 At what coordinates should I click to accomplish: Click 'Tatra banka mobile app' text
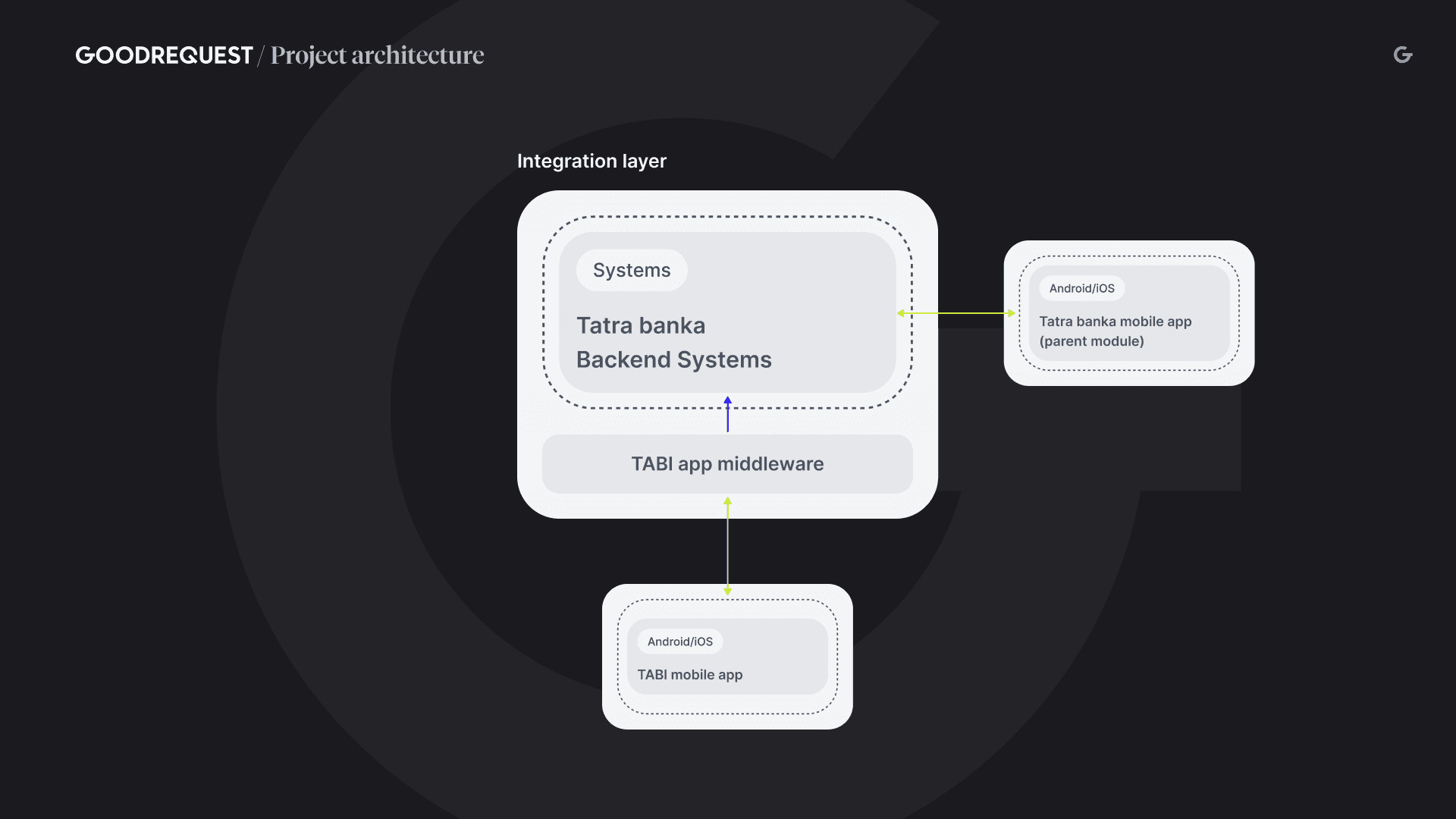click(1116, 322)
